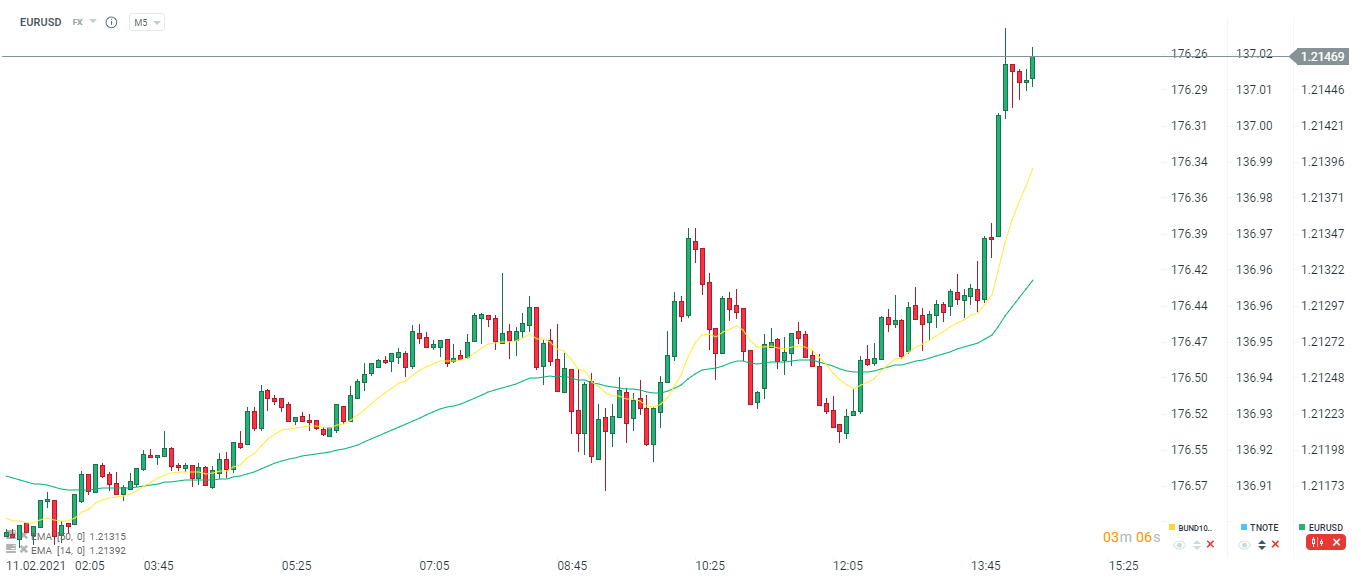Click the BUND10 scale up/down arrows
Viewport: 1361px width, 583px height.
tap(1196, 545)
